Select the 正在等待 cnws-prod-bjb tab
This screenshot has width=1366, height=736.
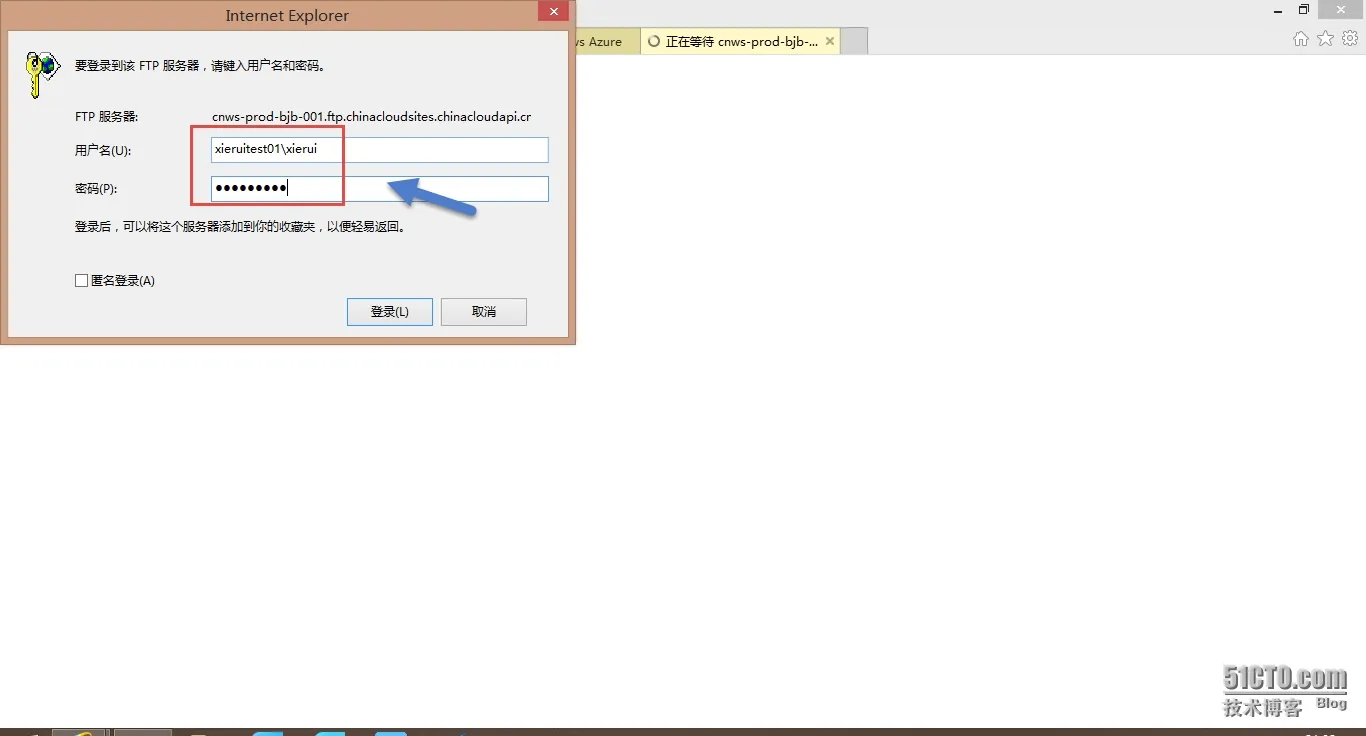point(740,42)
